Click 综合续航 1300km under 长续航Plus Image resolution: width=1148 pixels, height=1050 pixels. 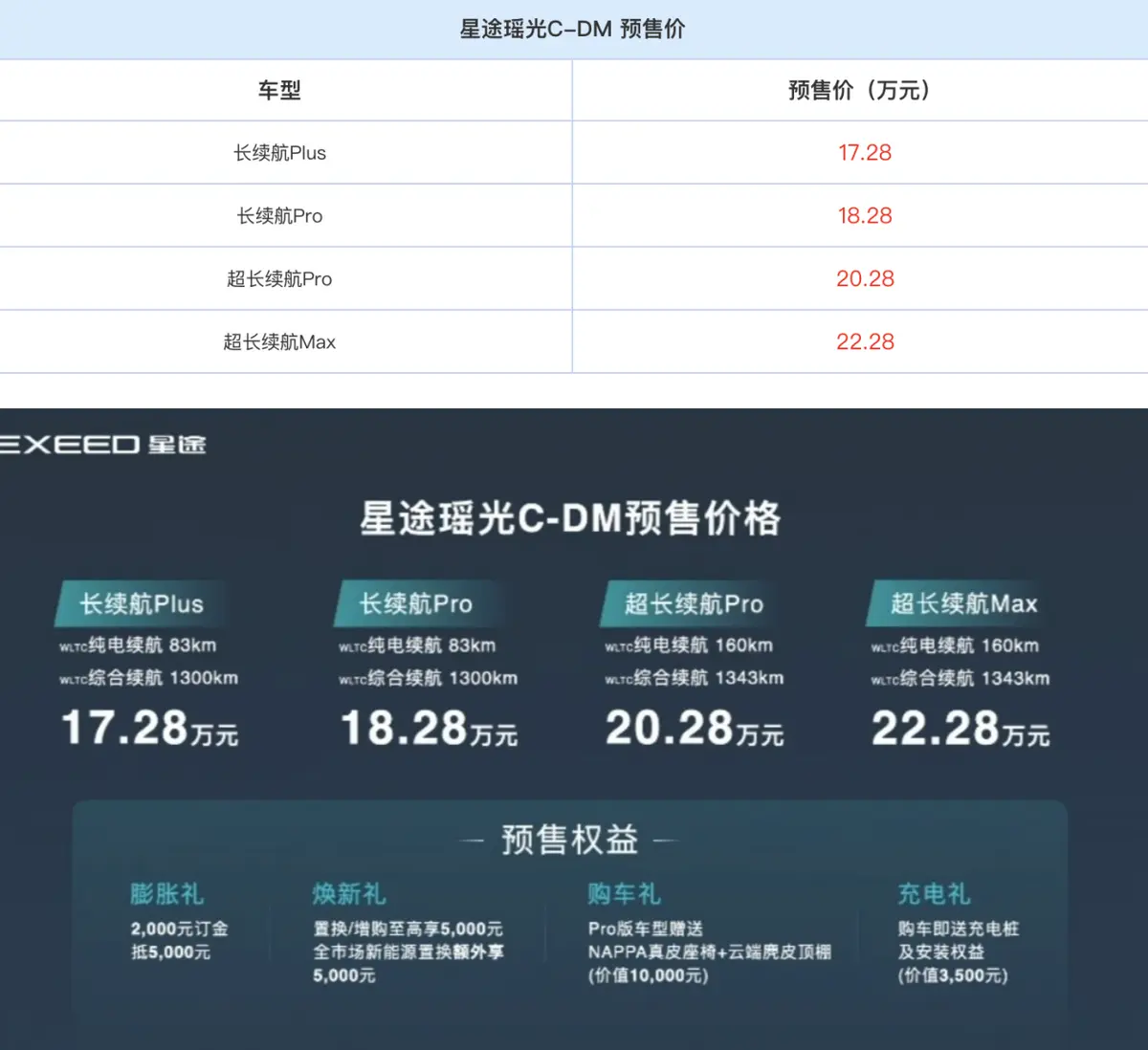148,678
